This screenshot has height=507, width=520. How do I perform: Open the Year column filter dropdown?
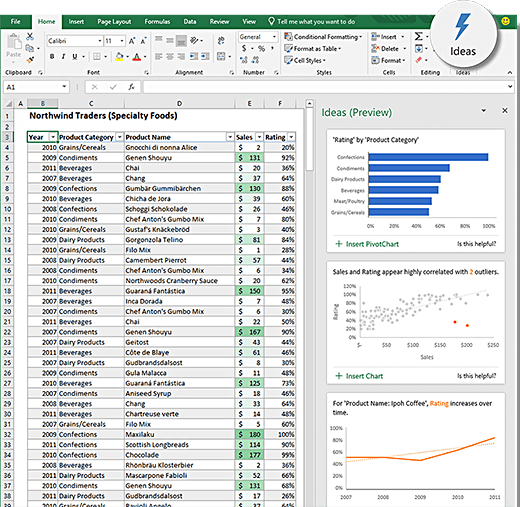(53, 137)
